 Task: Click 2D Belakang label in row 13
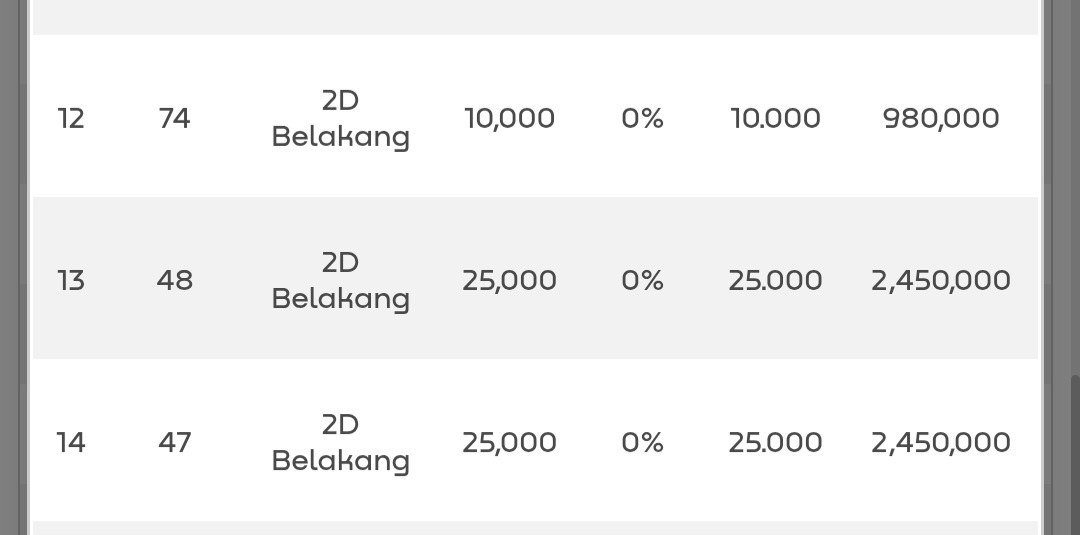tap(340, 280)
